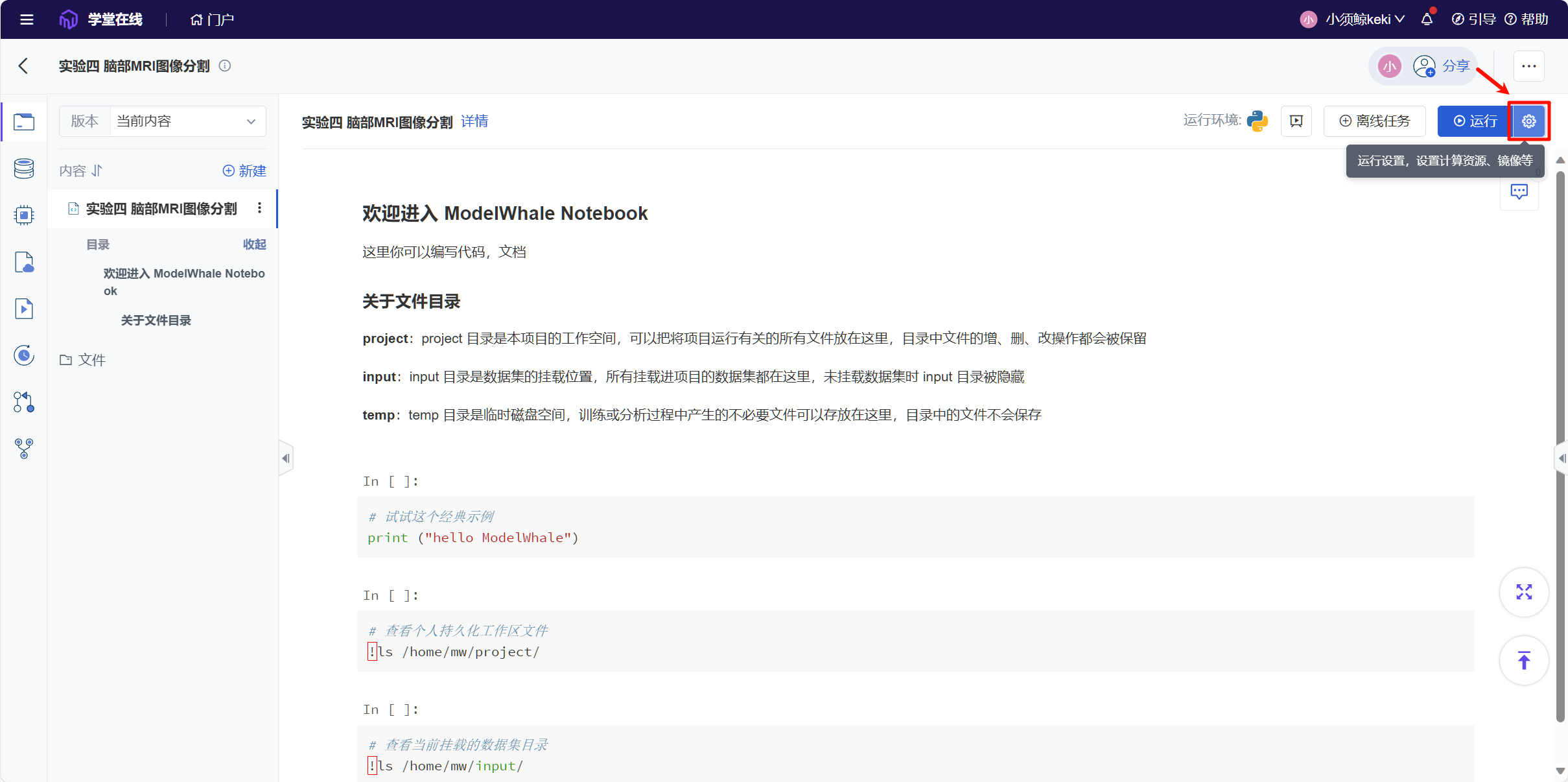Click the first code cell with the print statement
The image size is (1568, 782).
pyautogui.click(x=914, y=527)
